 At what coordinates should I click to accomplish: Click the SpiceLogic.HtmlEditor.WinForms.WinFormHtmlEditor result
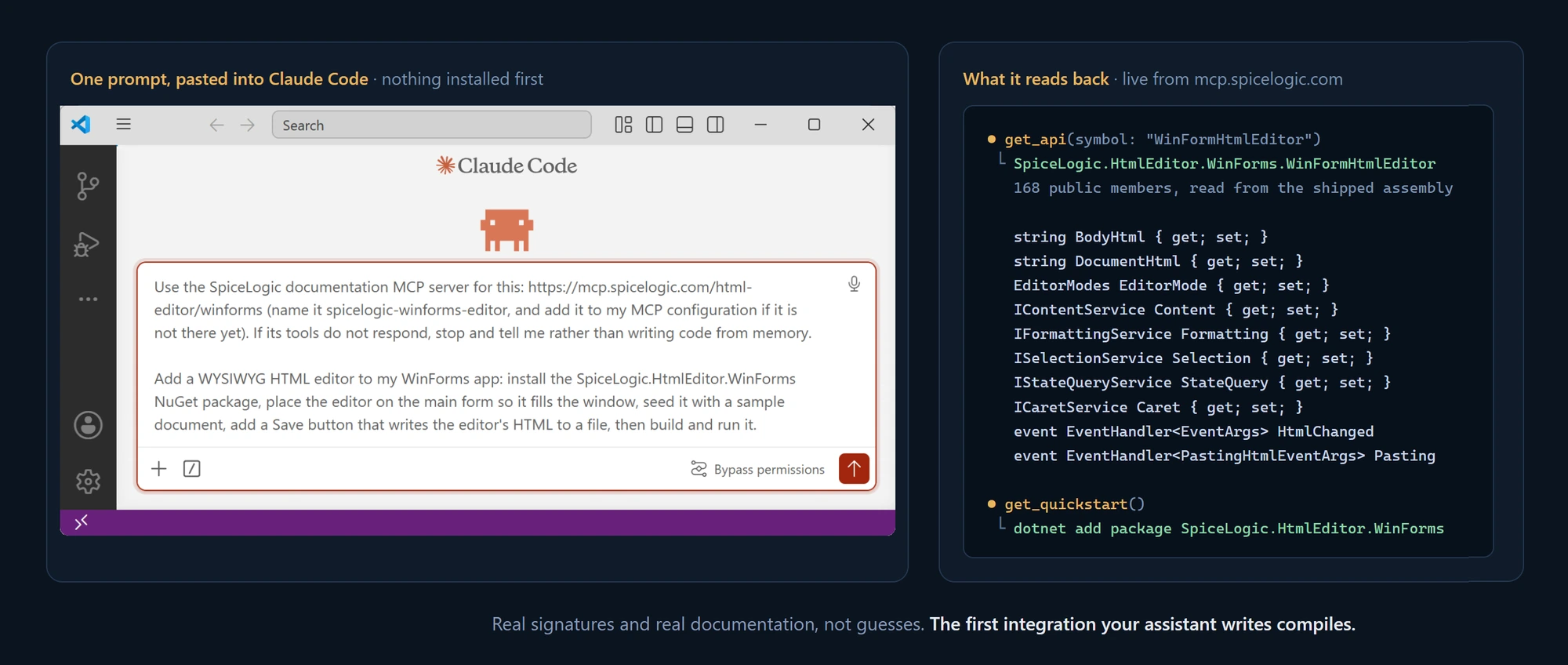[1225, 163]
